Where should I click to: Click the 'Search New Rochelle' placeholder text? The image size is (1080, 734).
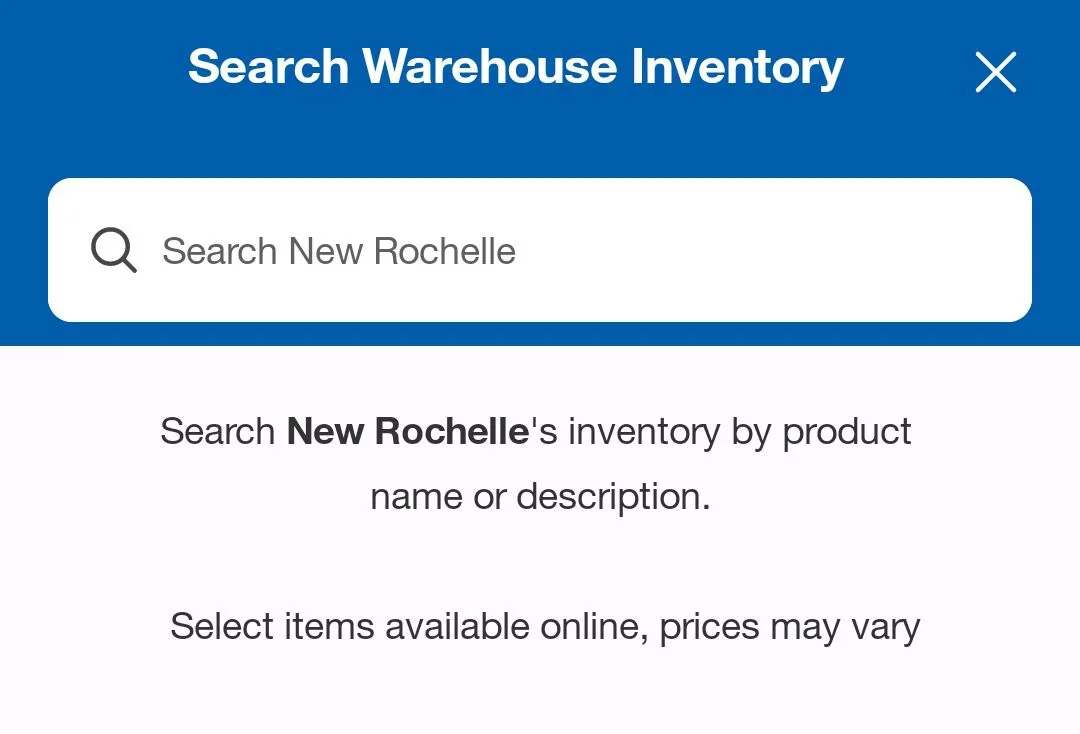pyautogui.click(x=339, y=251)
